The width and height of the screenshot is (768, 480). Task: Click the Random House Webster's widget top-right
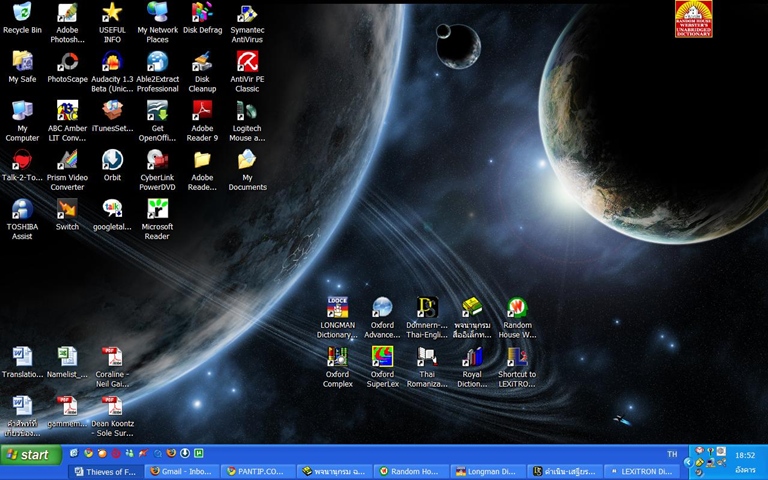693,19
